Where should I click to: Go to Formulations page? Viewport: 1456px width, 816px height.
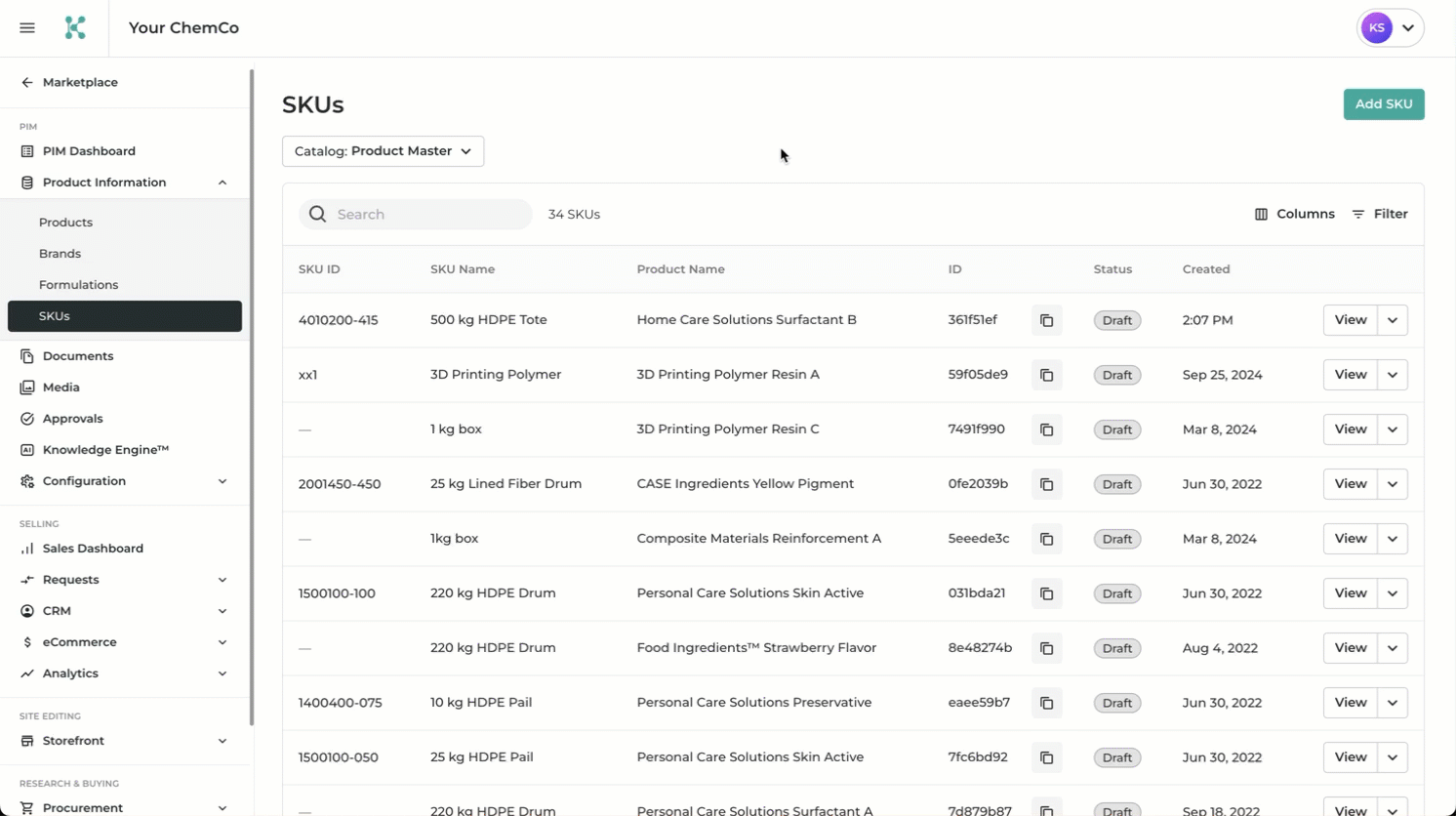(x=78, y=285)
